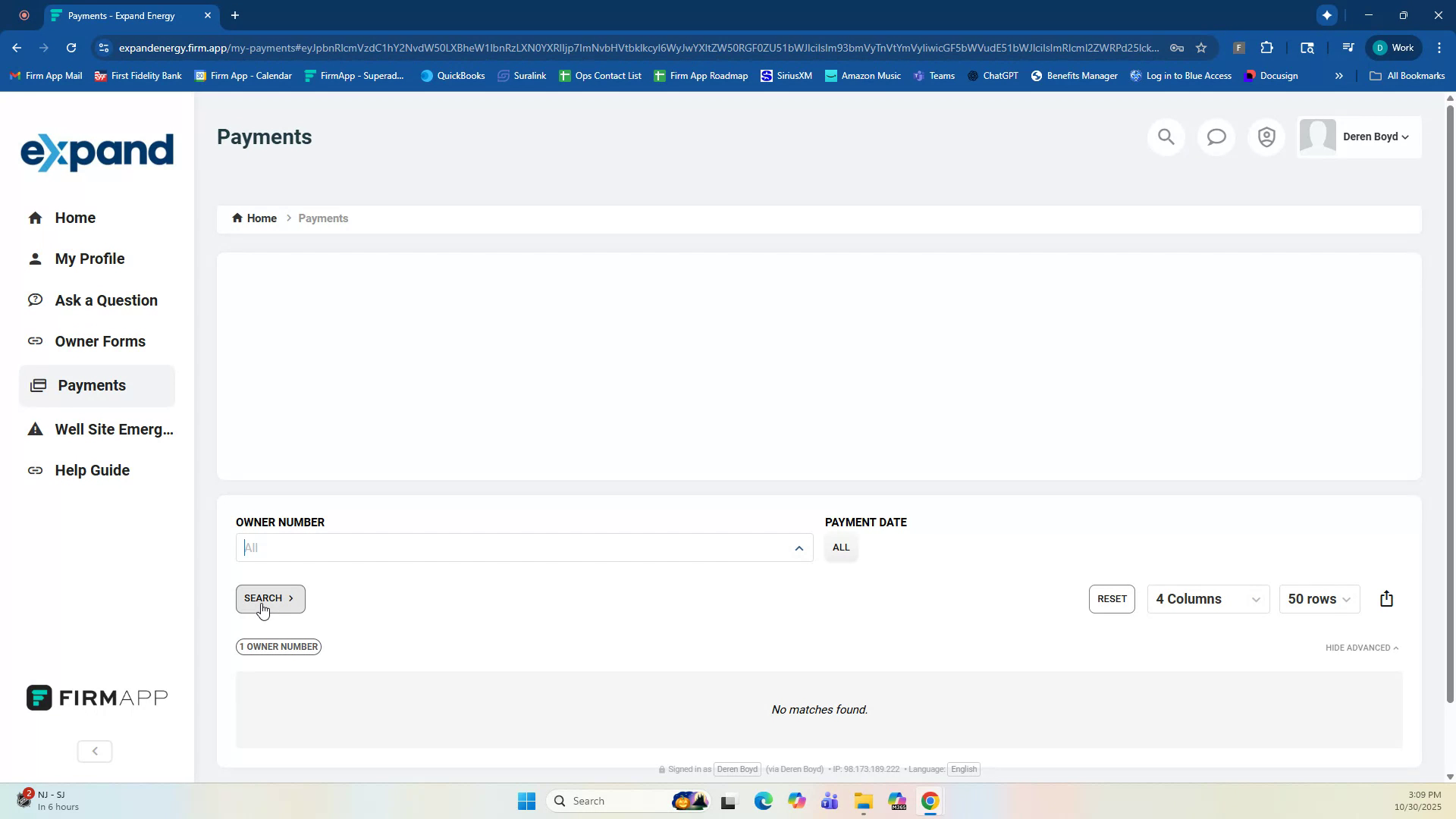This screenshot has height=819, width=1456.
Task: Click the Well Site Emergency warning icon
Action: coord(36,428)
